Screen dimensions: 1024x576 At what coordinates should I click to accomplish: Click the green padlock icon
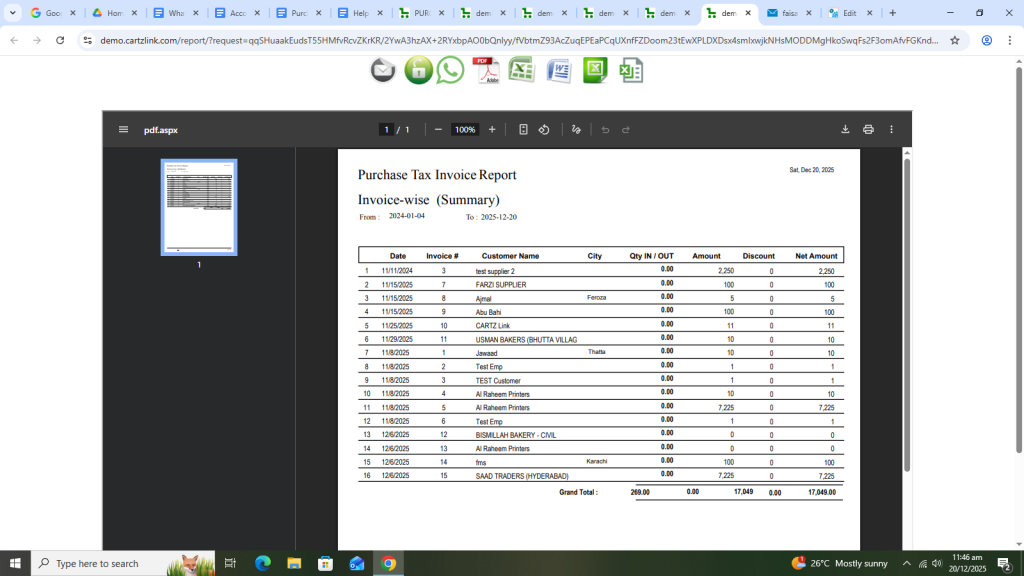pos(418,70)
